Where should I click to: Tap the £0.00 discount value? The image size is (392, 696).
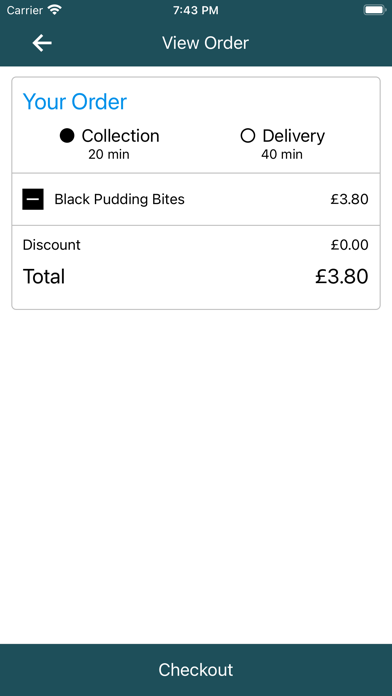click(349, 245)
